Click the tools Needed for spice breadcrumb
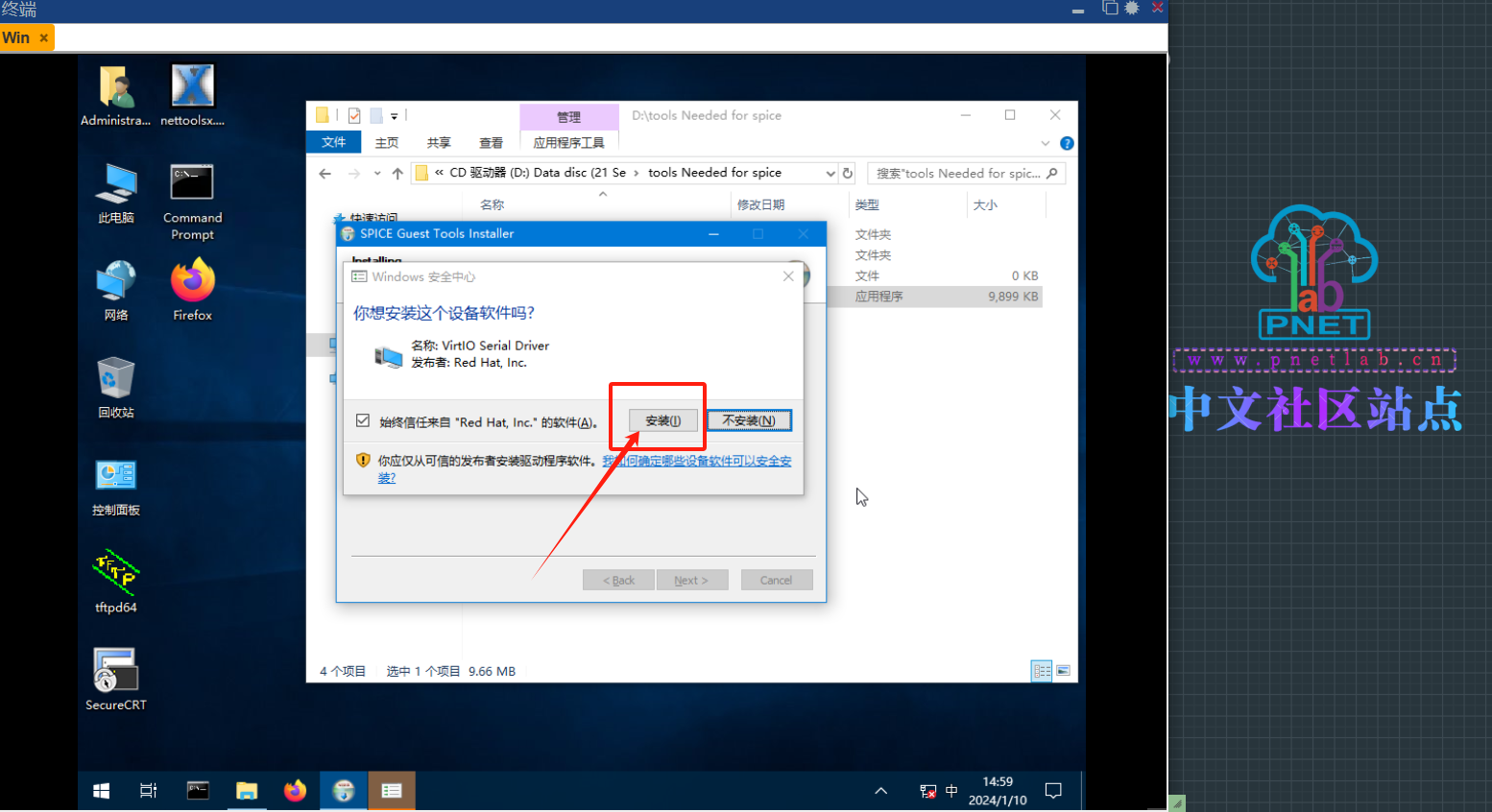 (x=714, y=173)
